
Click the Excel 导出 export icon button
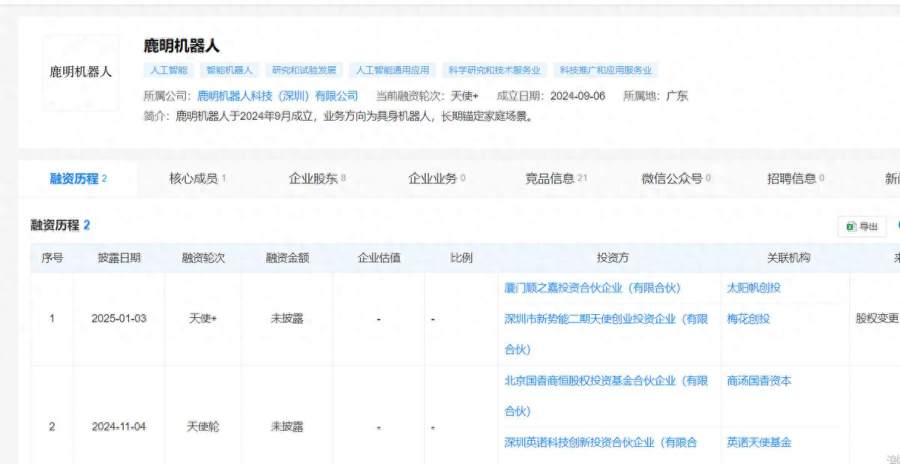861,227
